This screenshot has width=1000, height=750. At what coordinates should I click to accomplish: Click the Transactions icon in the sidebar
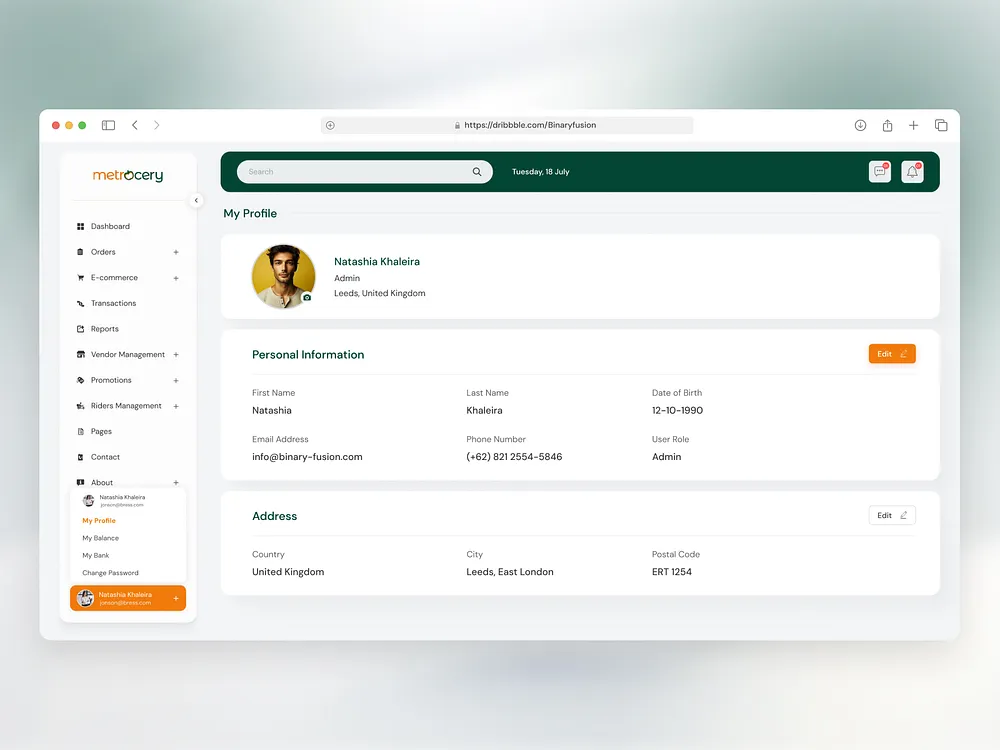[80, 303]
